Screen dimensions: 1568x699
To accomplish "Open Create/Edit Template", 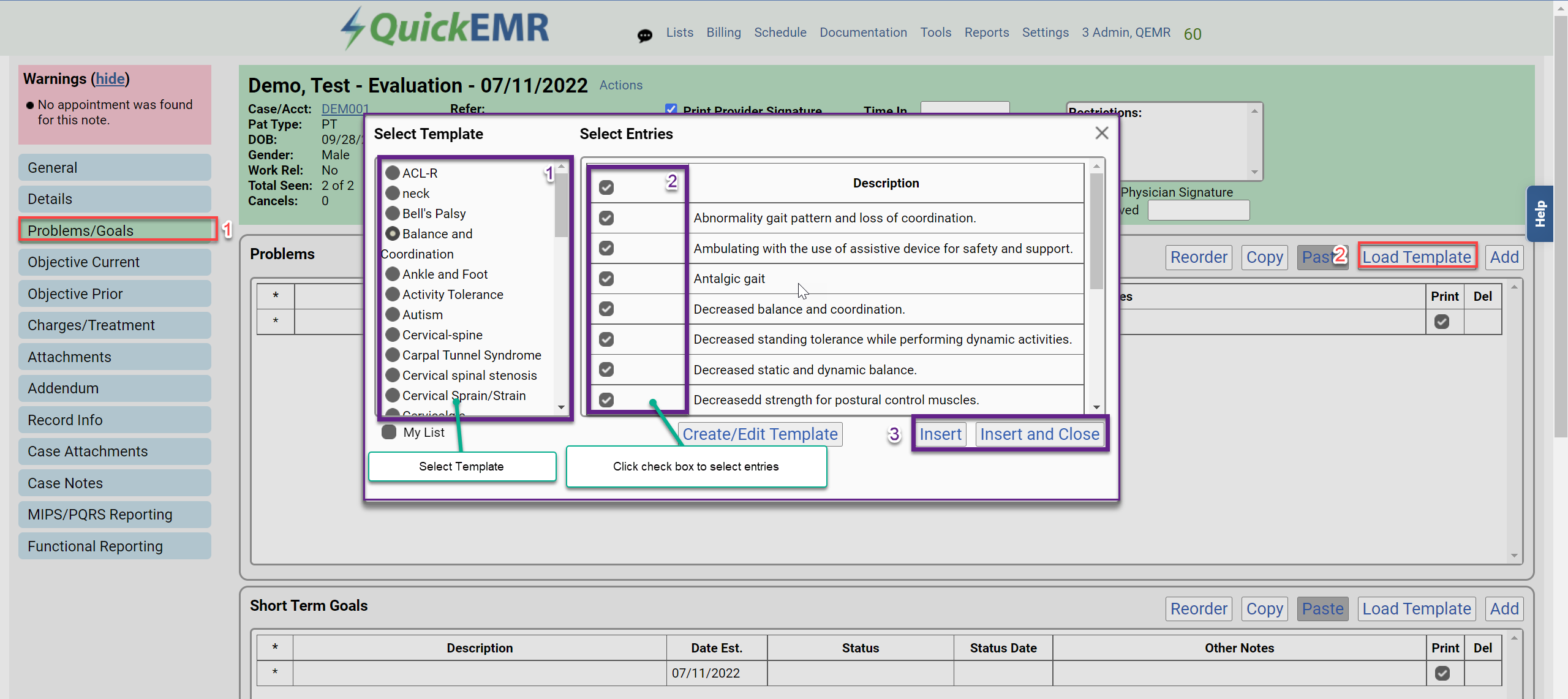I will tap(759, 434).
